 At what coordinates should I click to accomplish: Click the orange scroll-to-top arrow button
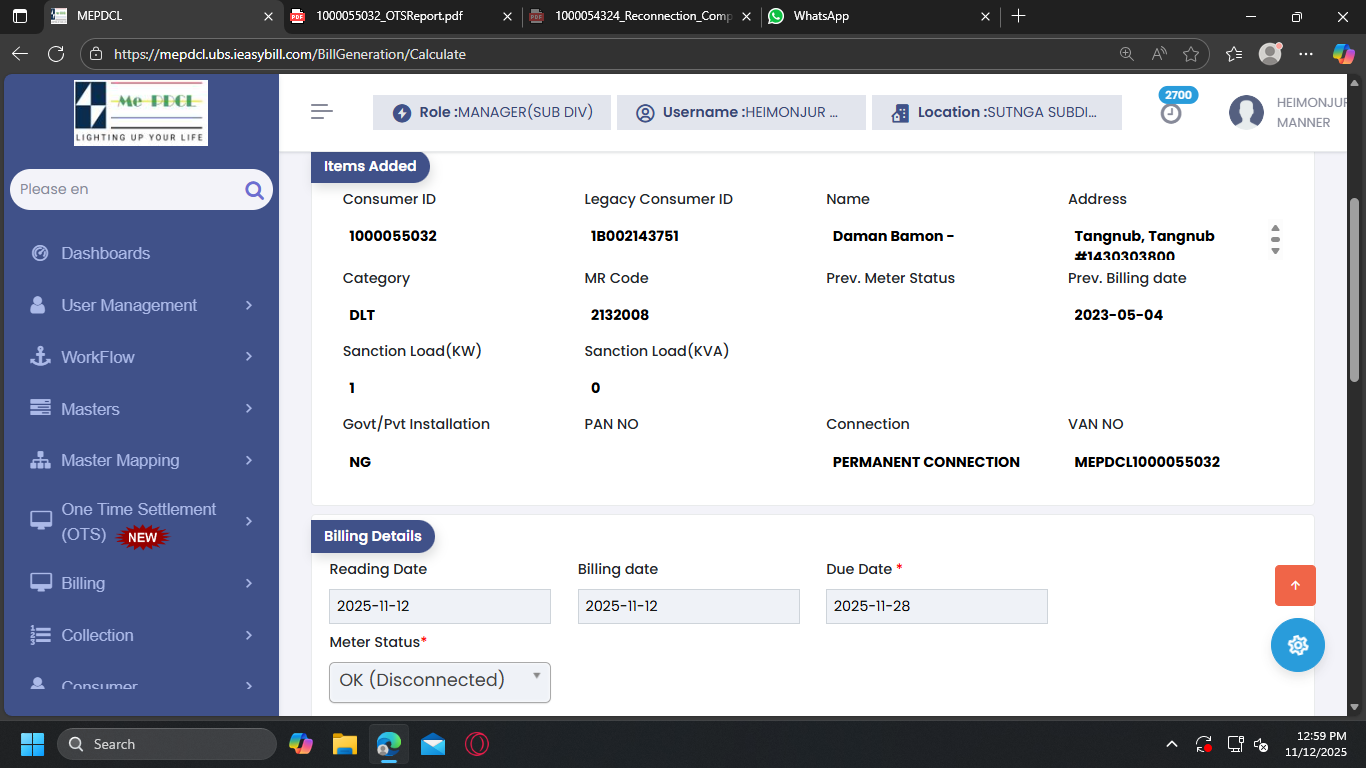pyautogui.click(x=1295, y=585)
